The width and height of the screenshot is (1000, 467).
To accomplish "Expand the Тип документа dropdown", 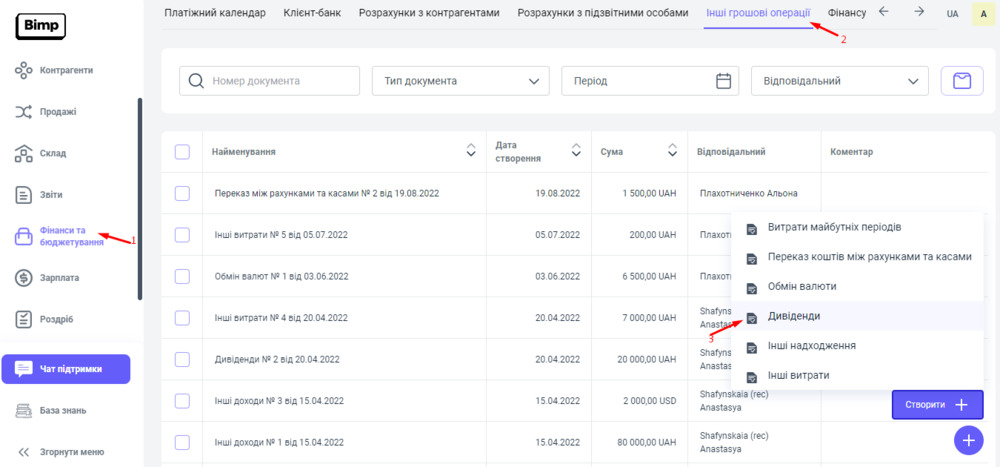I will [460, 81].
